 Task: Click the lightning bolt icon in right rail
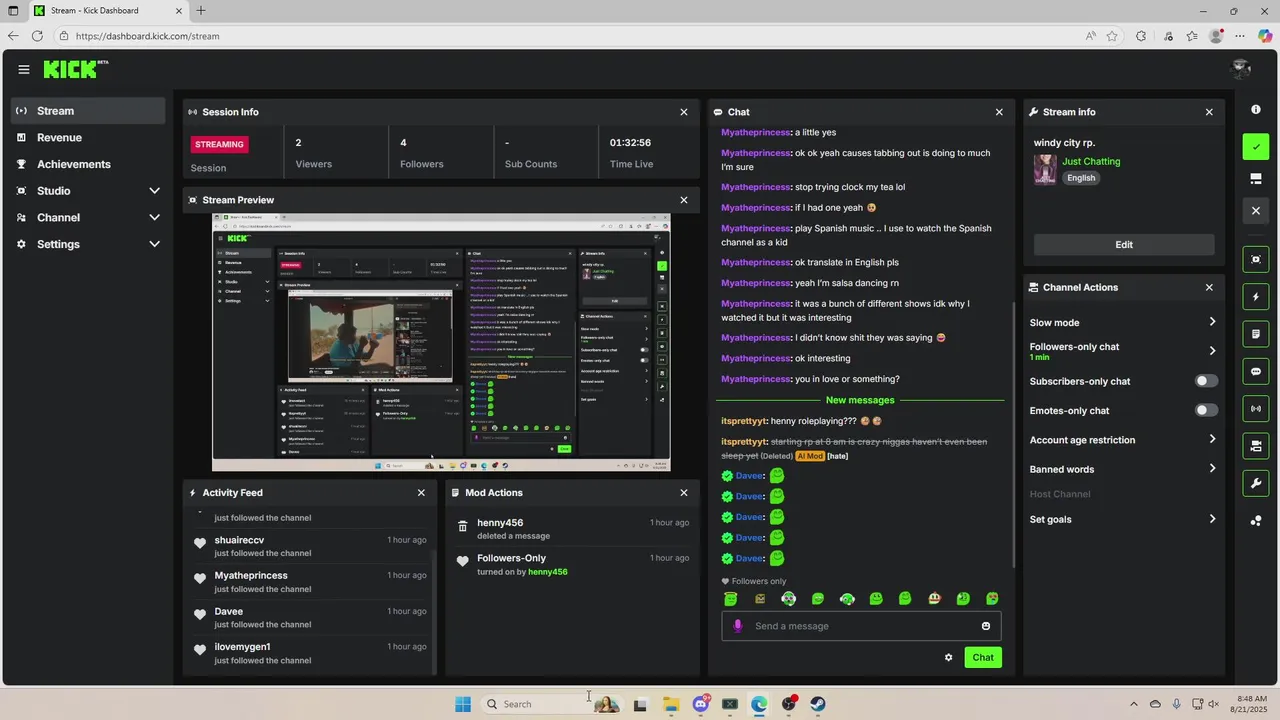1256,297
